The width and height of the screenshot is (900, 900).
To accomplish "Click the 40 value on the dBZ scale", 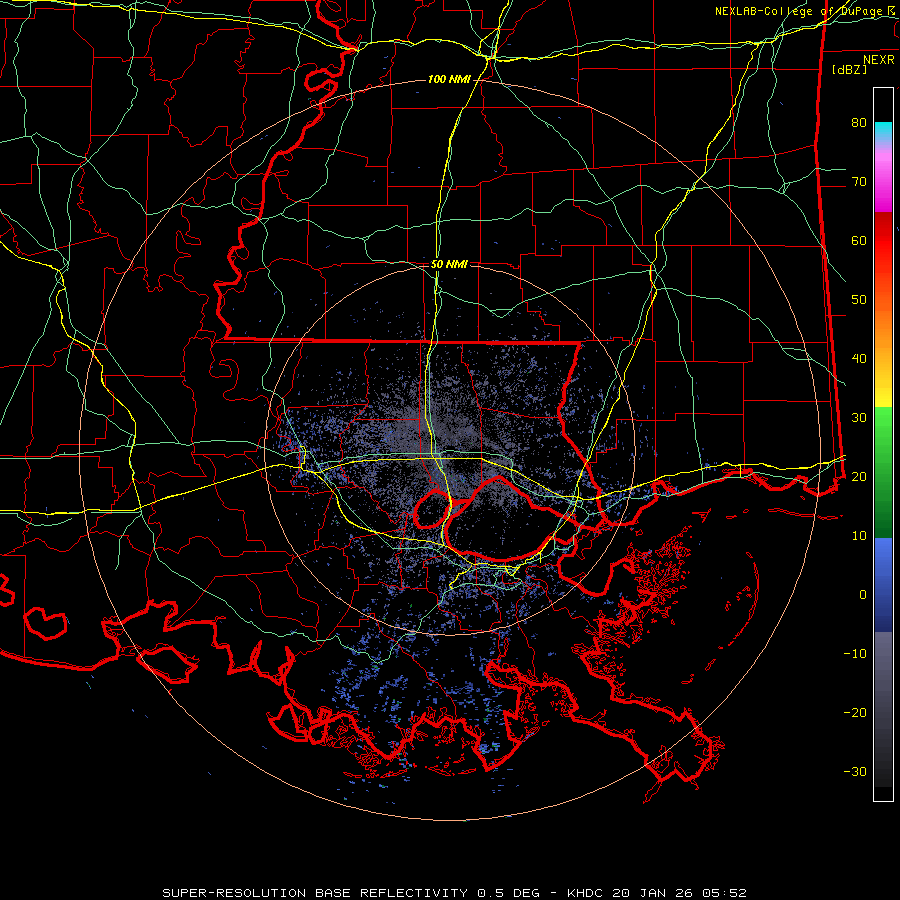I will pyautogui.click(x=859, y=359).
